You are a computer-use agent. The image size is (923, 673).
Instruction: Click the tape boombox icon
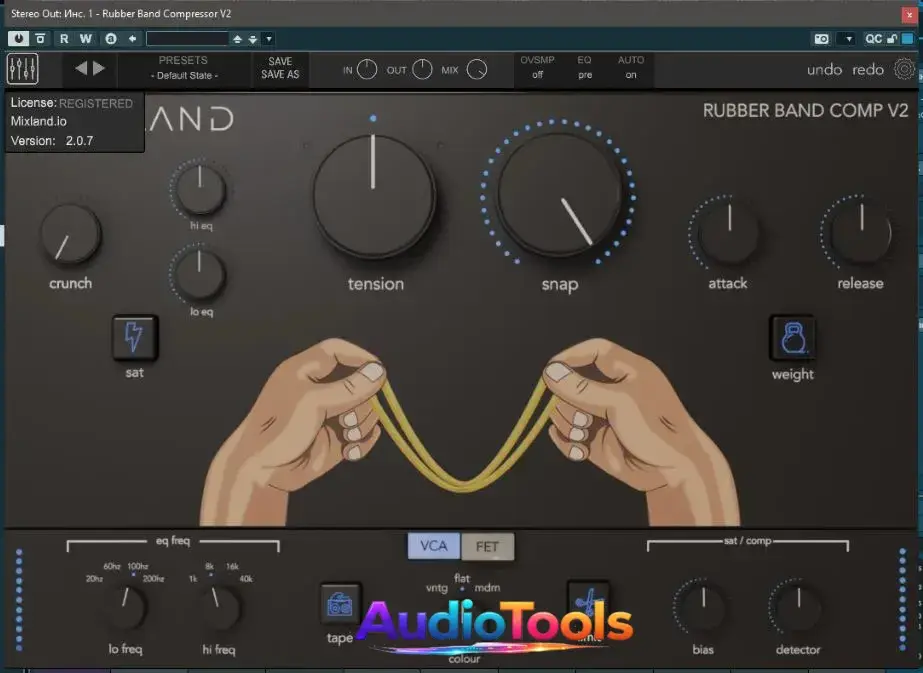(341, 604)
